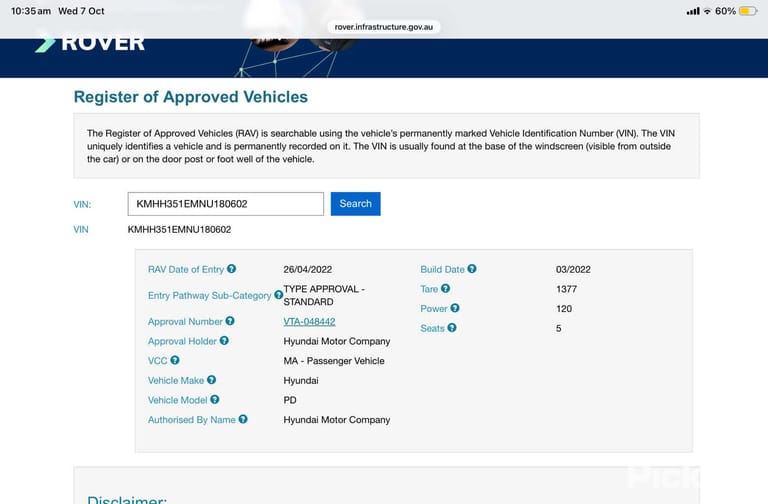Tap the 60% battery percentage text
This screenshot has width=768, height=504.
(725, 11)
